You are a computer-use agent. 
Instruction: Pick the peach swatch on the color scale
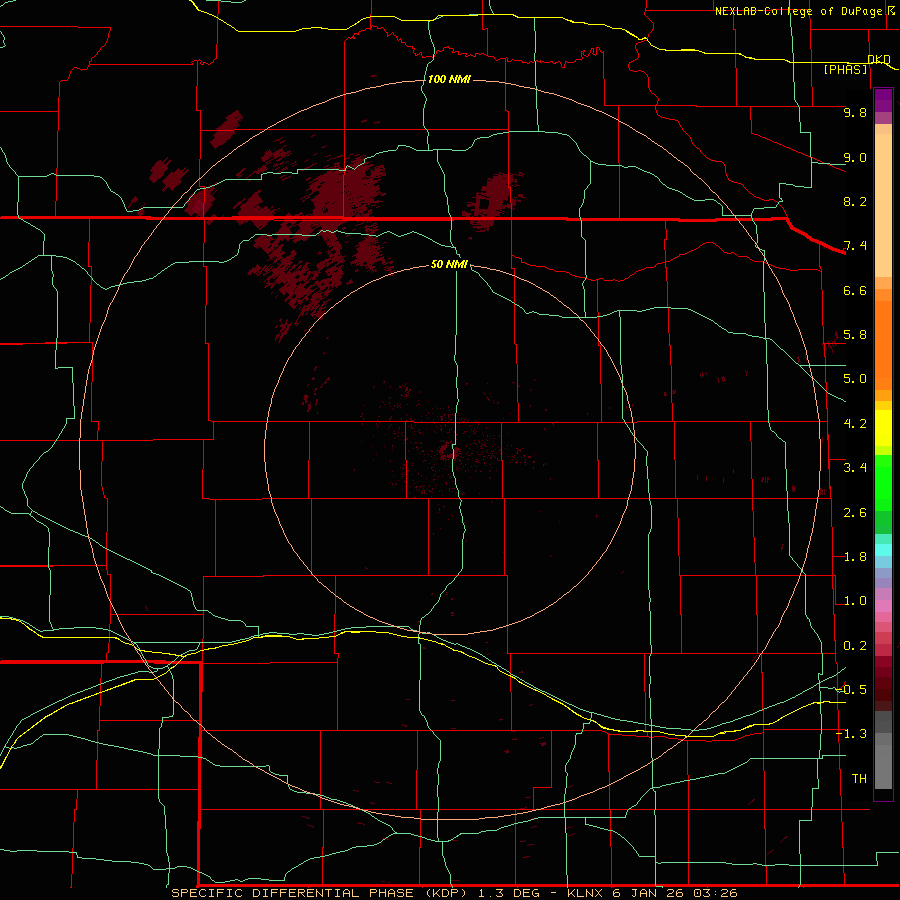coord(883,204)
